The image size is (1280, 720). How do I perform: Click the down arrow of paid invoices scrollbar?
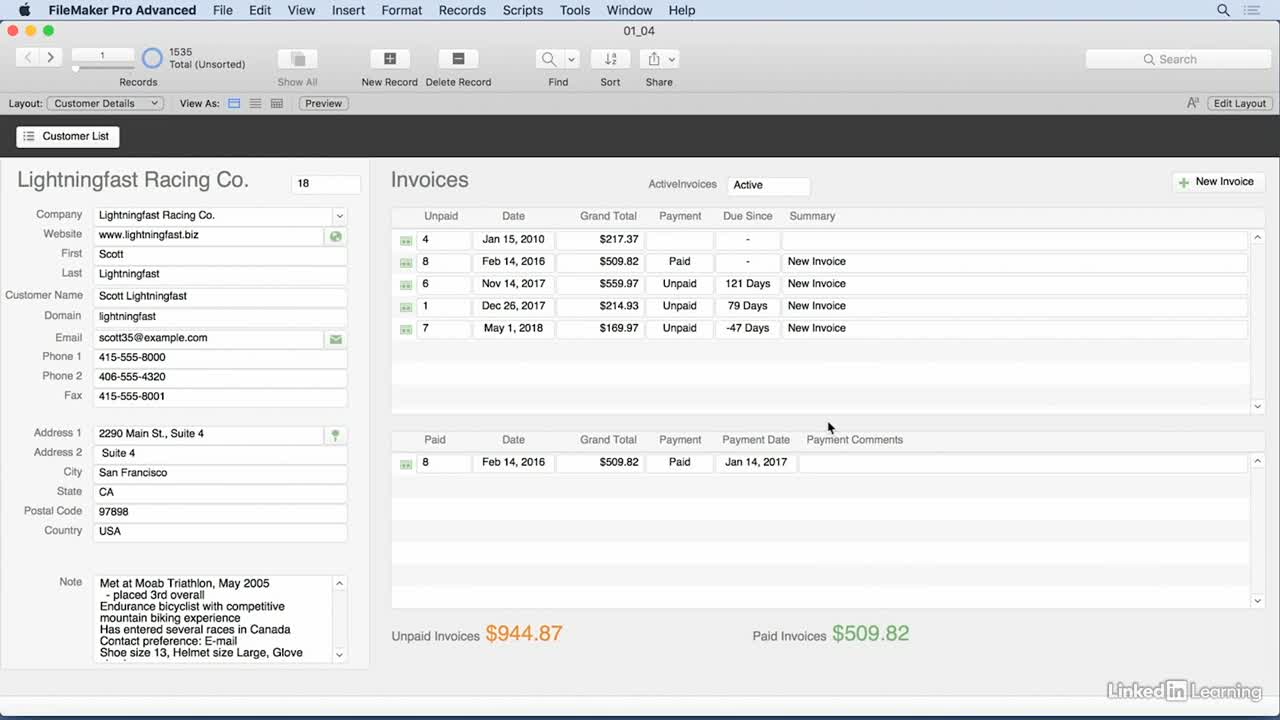click(x=1258, y=600)
